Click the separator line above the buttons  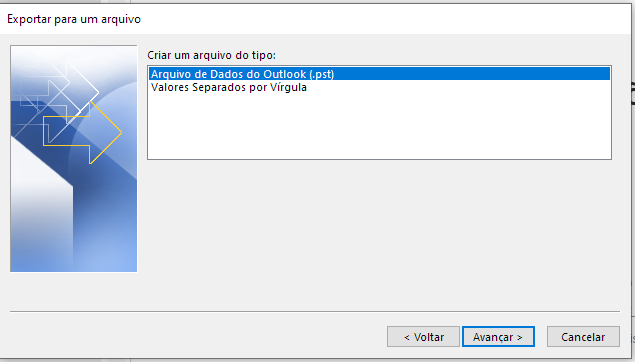click(x=315, y=311)
